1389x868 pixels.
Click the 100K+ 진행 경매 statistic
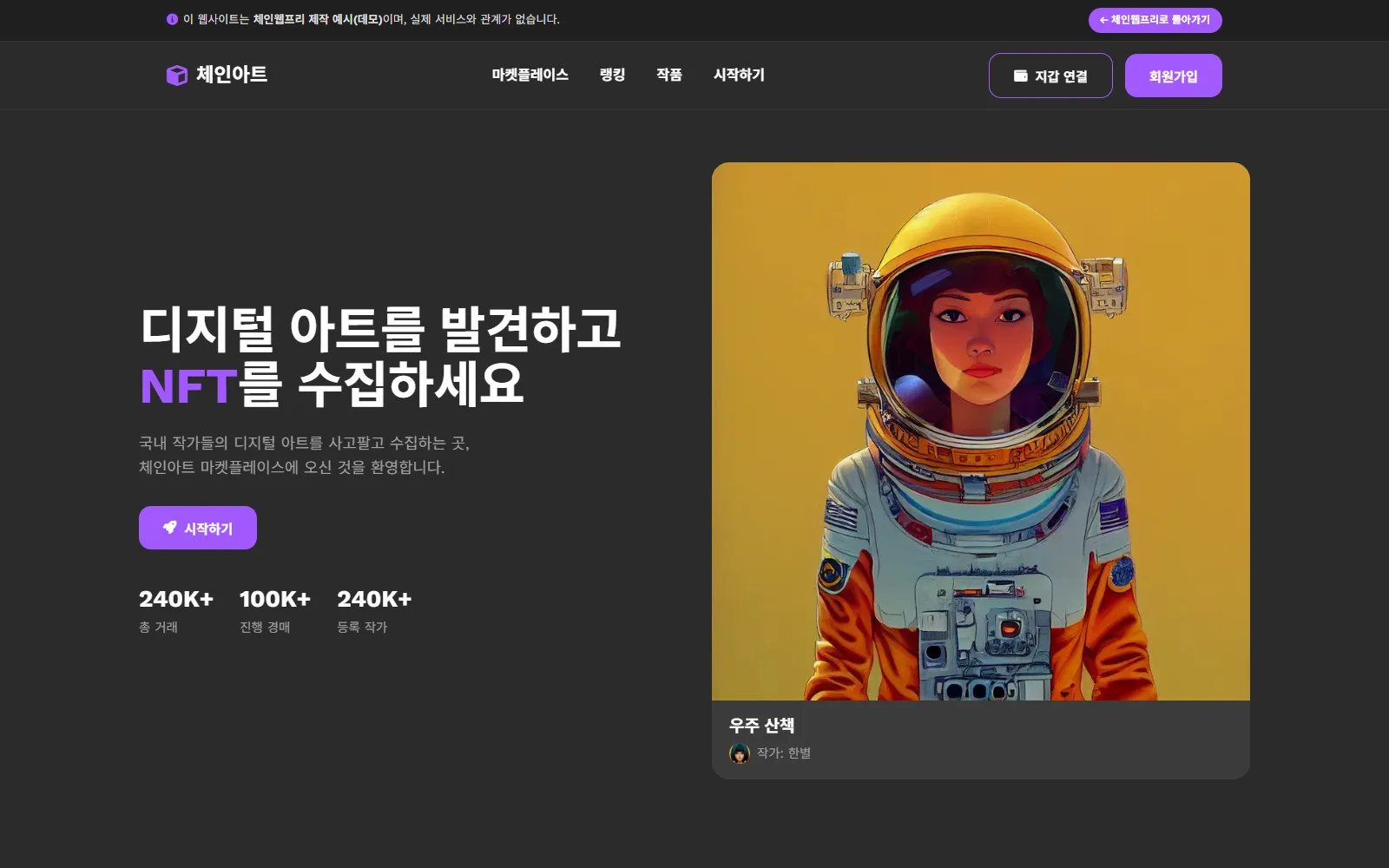click(x=275, y=611)
